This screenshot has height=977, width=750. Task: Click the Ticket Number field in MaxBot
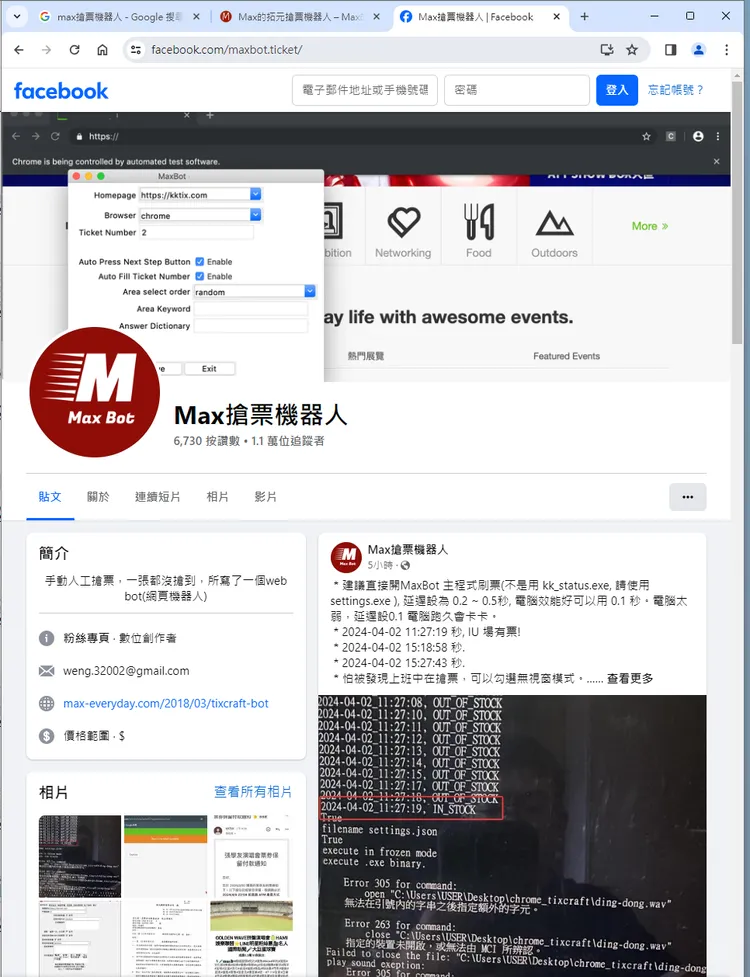pos(196,232)
